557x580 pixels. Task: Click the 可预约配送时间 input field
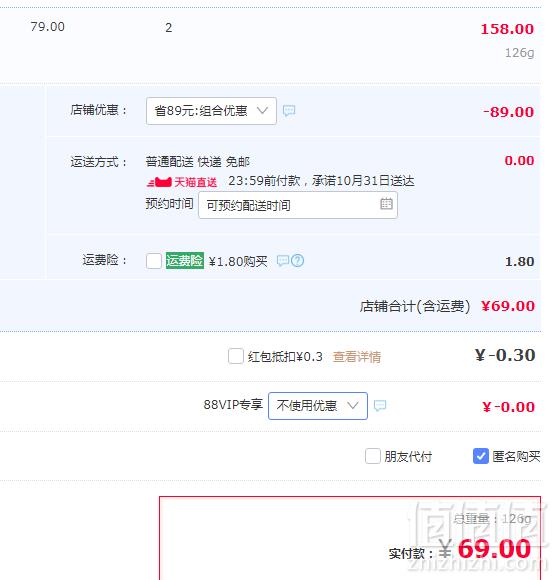[298, 205]
